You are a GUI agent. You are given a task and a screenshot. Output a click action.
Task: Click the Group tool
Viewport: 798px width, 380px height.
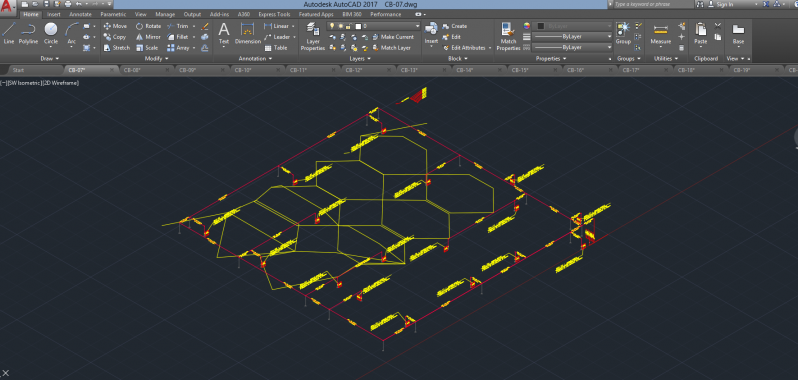[623, 33]
